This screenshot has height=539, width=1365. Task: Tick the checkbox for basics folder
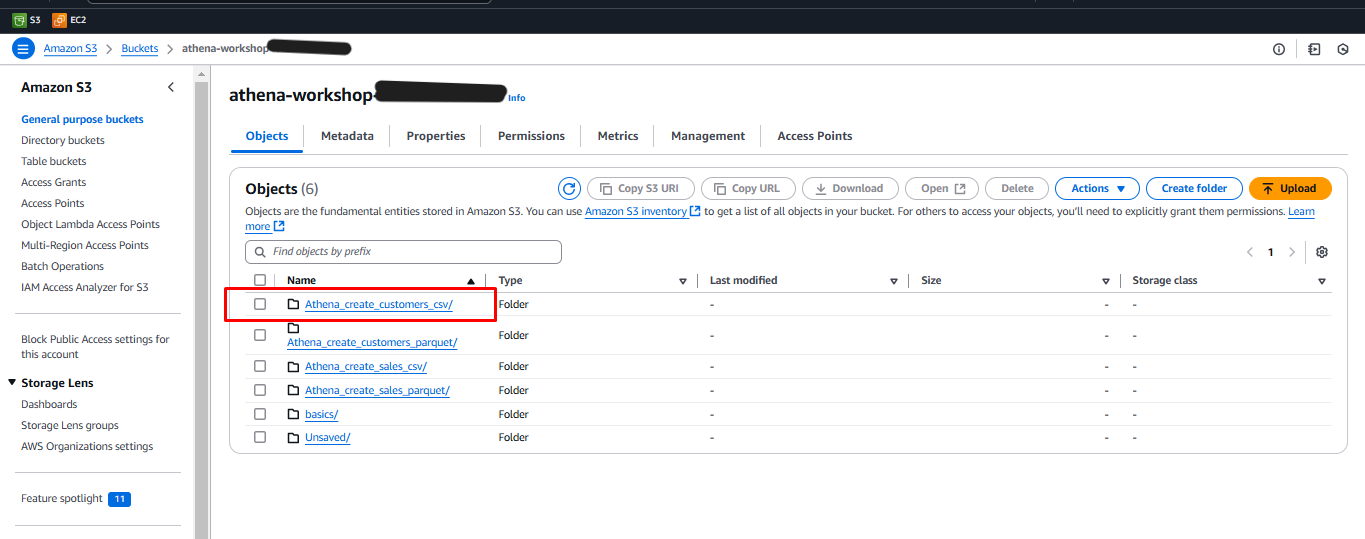[x=260, y=414]
